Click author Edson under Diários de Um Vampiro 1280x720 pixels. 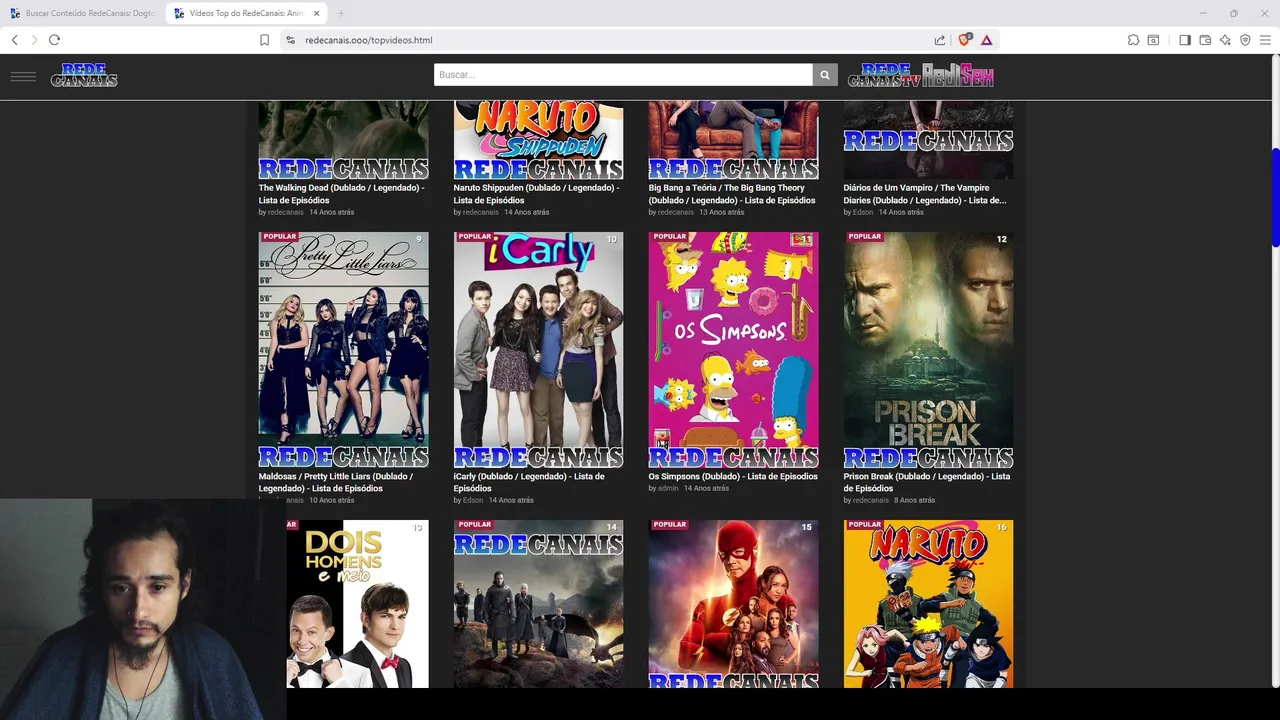[x=863, y=212]
